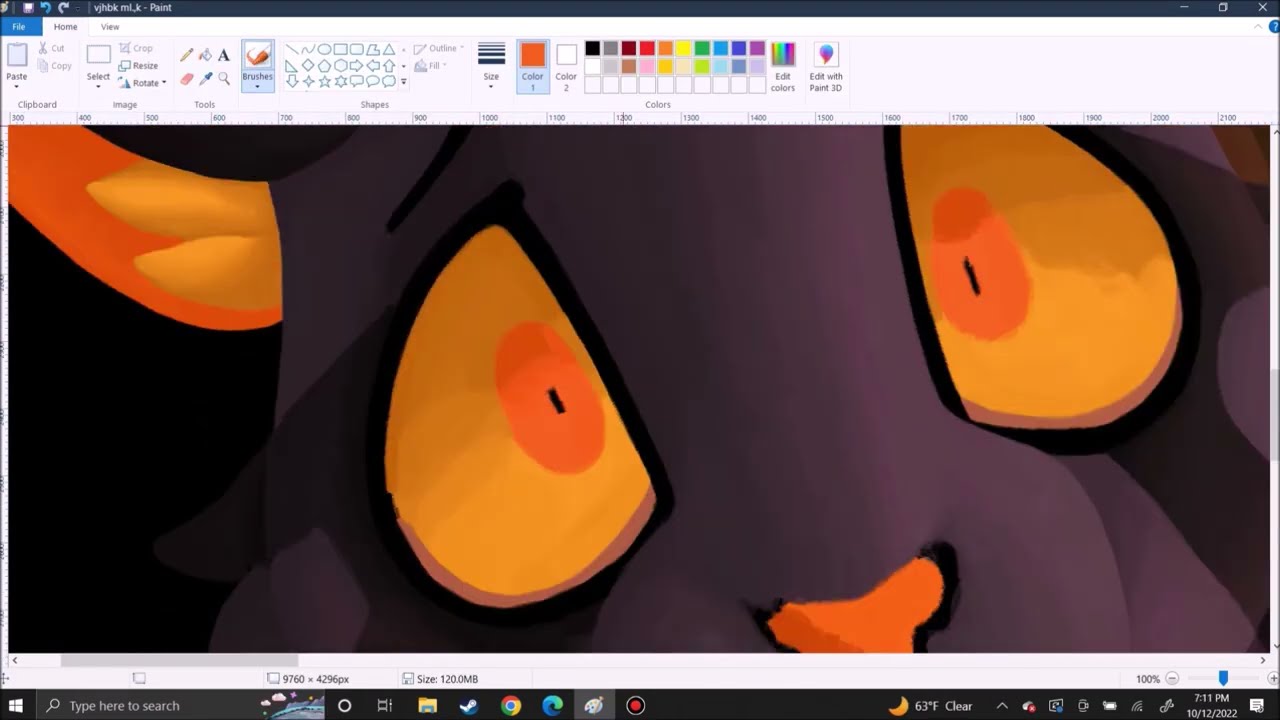
Task: Choose the Rounded rectangle shape
Action: click(x=356, y=49)
